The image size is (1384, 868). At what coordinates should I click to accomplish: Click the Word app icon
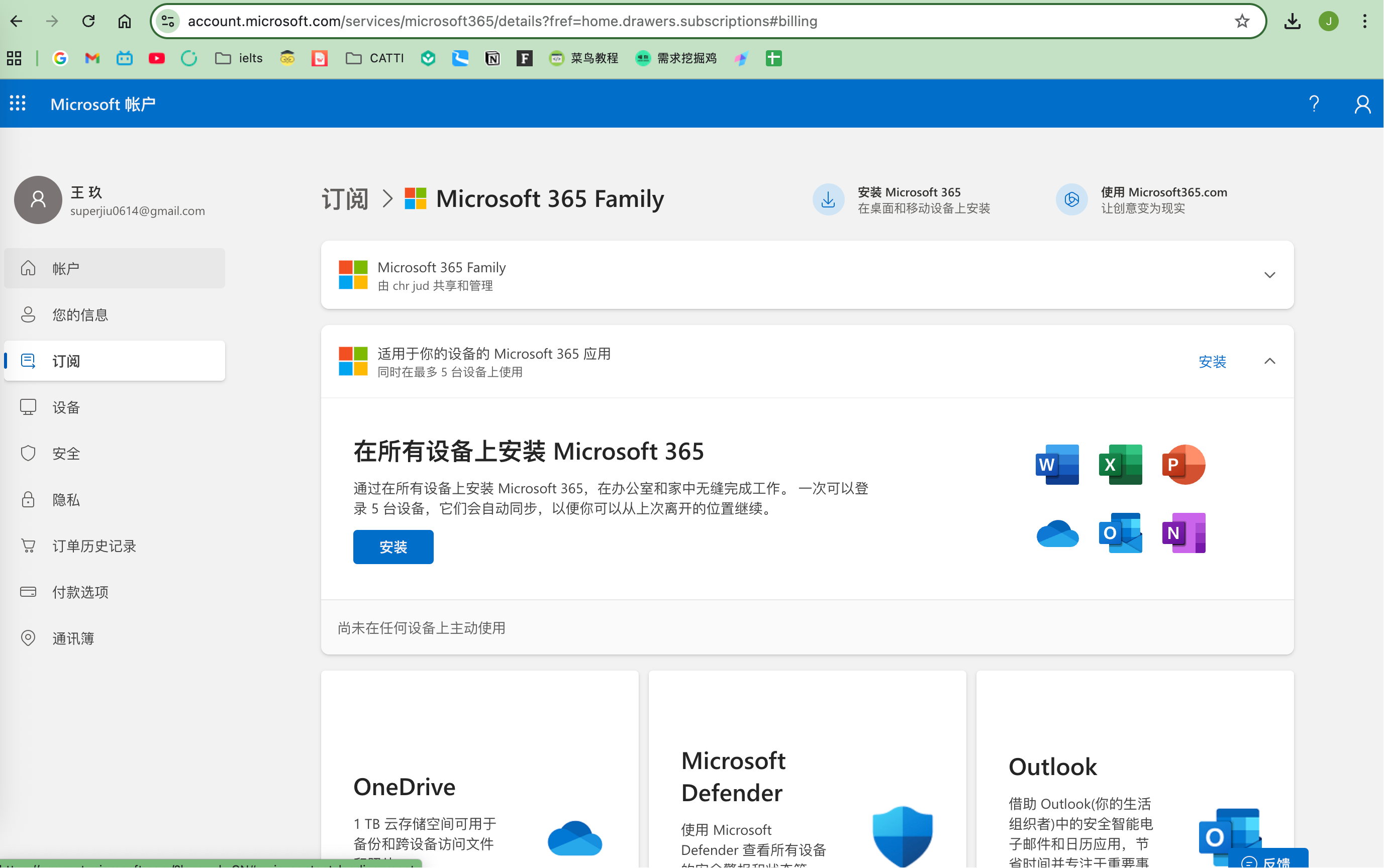point(1057,465)
